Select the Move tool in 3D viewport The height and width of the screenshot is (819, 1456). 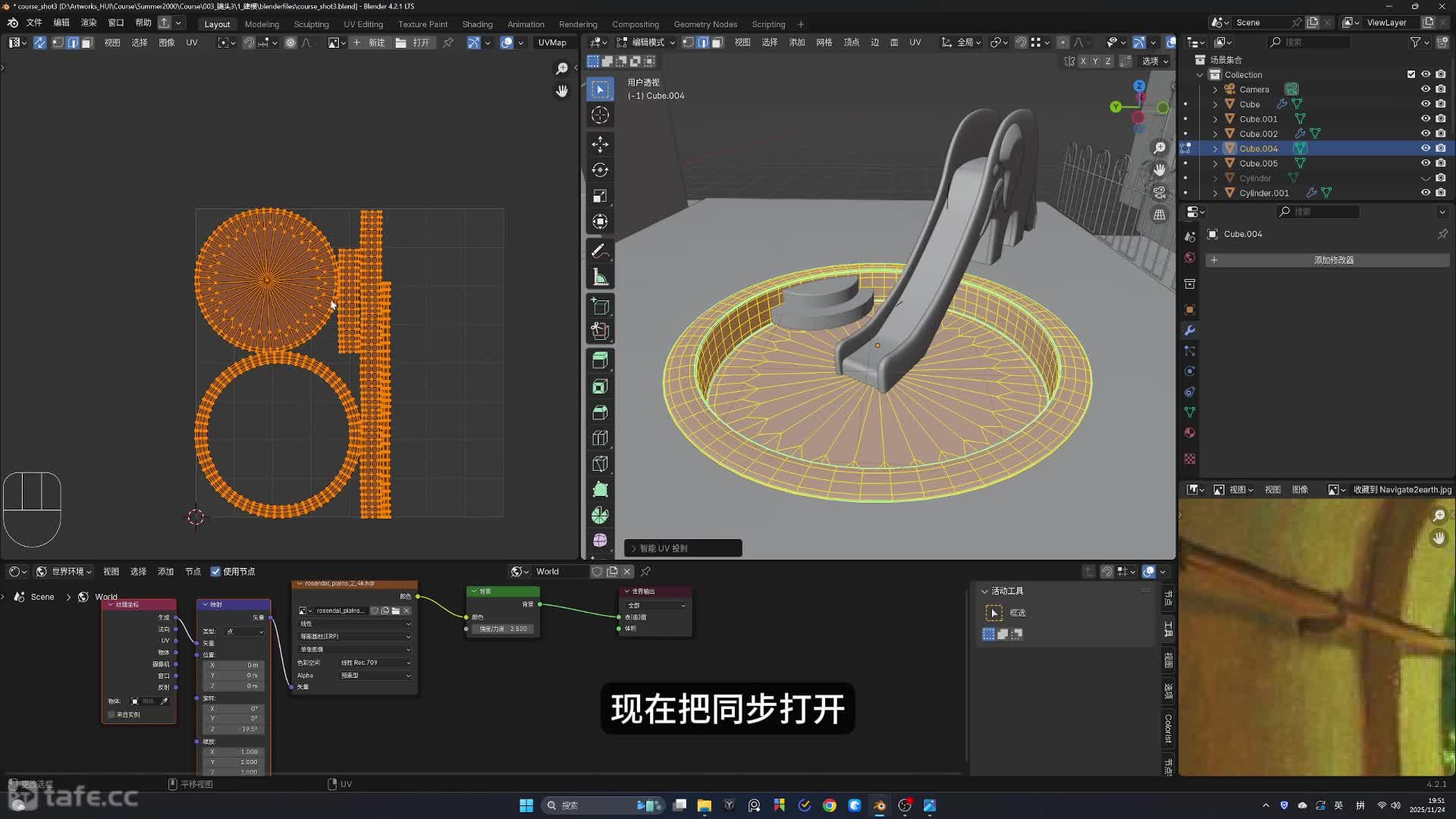[x=600, y=144]
